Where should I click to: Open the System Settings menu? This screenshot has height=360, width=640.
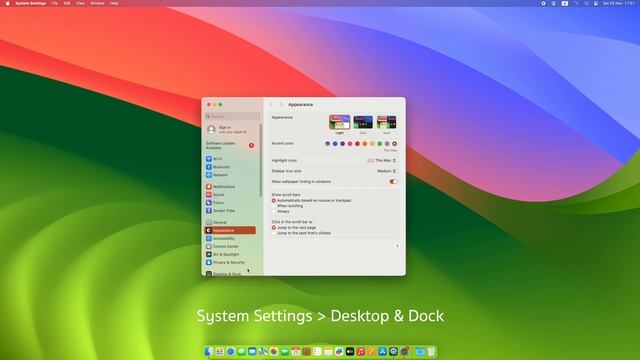(31, 3)
